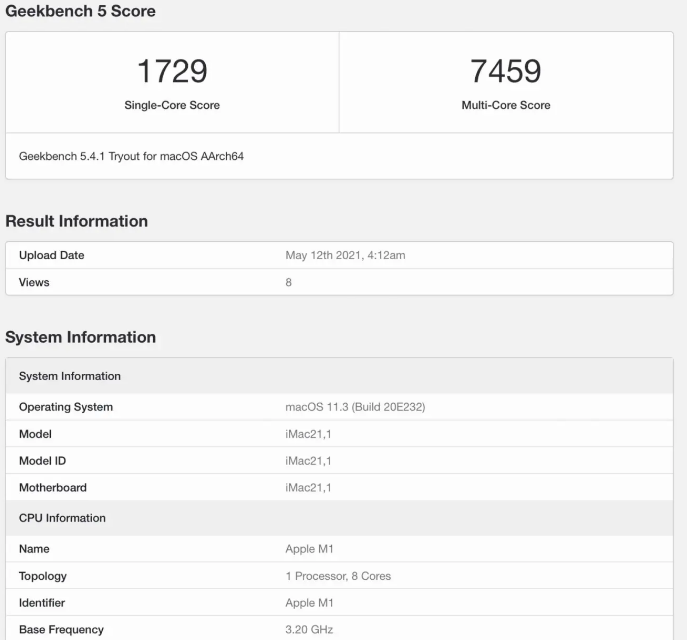Screen dimensions: 687x640
Task: Click the large System Information heading
Action: coord(81,337)
